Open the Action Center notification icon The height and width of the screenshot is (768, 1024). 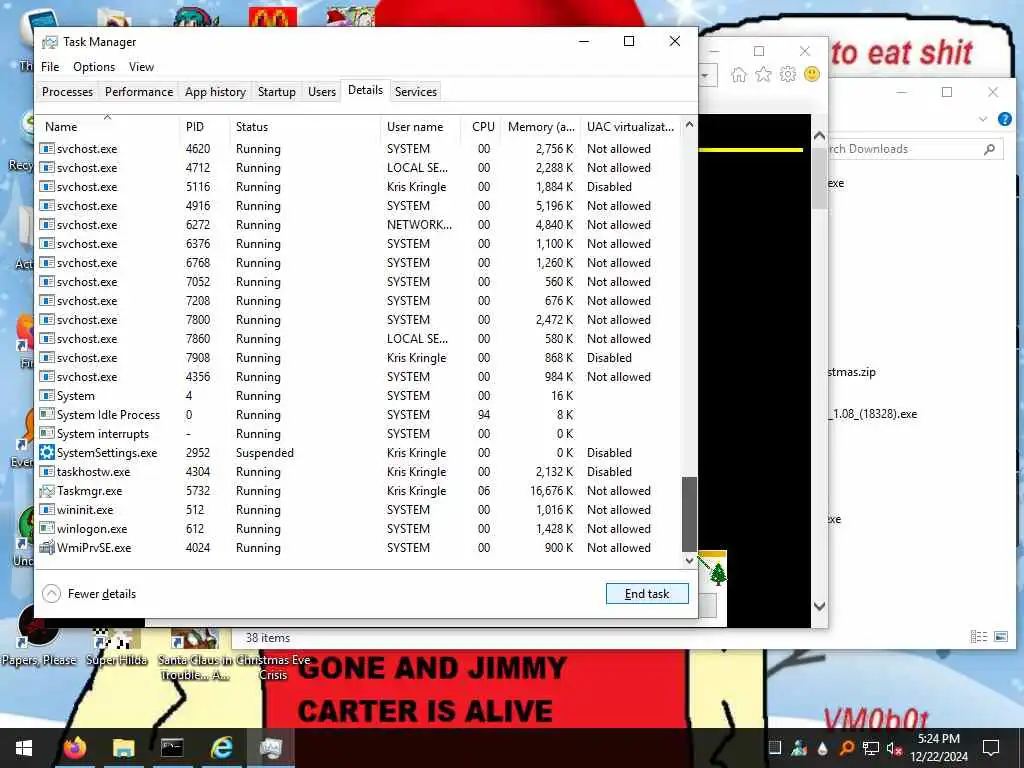coord(991,748)
